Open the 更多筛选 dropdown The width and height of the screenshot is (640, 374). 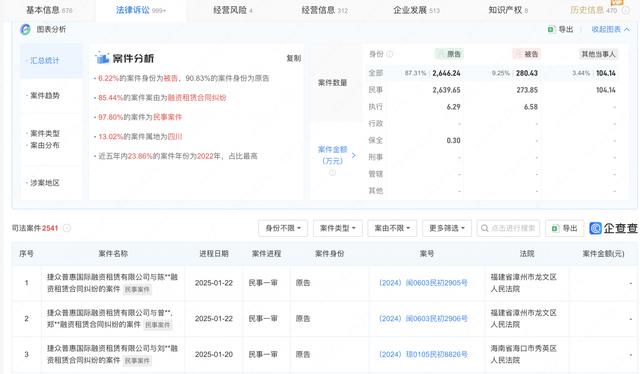[447, 228]
